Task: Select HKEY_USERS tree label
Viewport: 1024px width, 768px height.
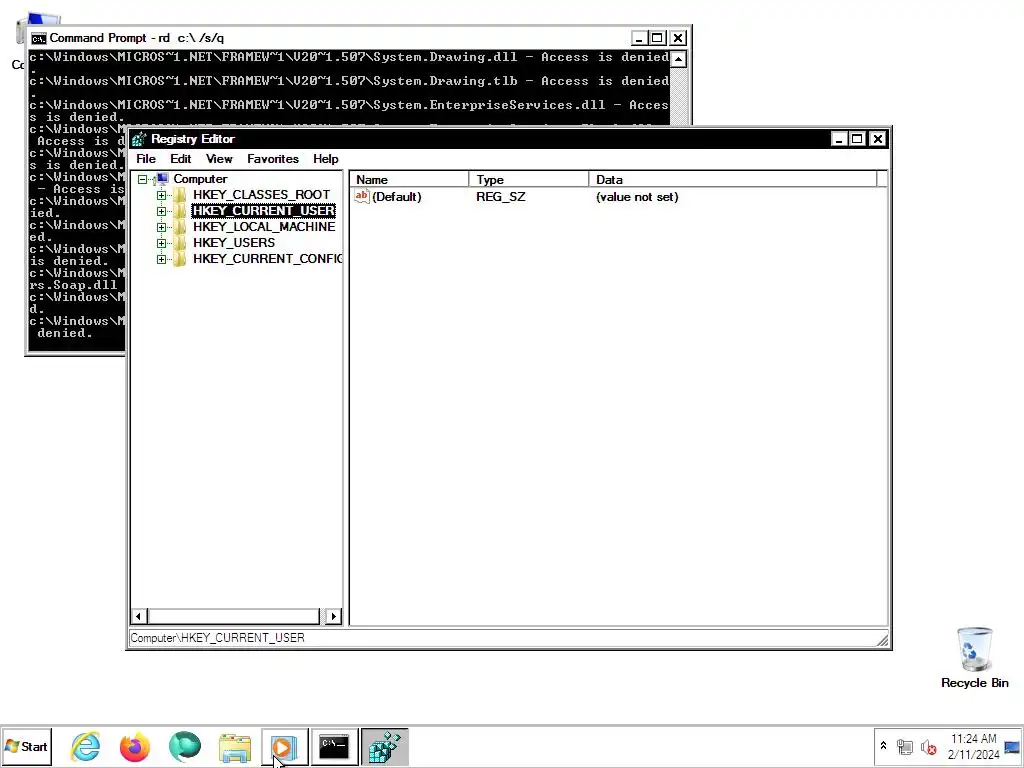Action: (x=234, y=243)
